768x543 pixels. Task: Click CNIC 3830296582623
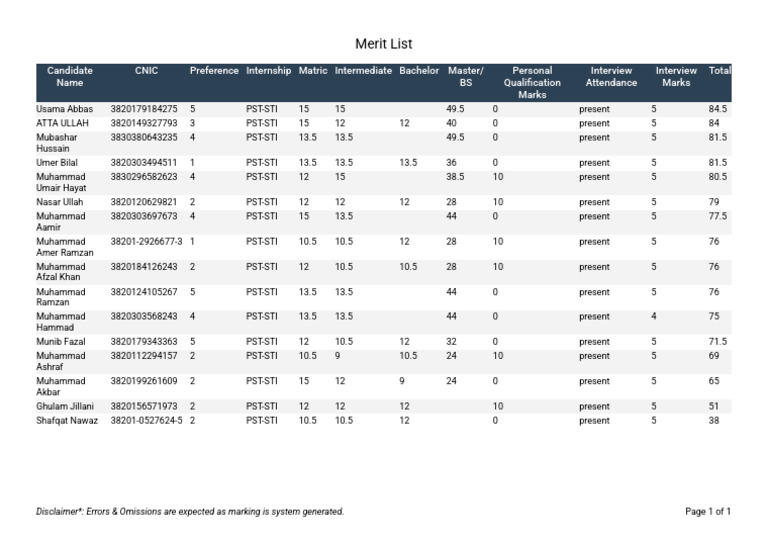click(x=144, y=177)
